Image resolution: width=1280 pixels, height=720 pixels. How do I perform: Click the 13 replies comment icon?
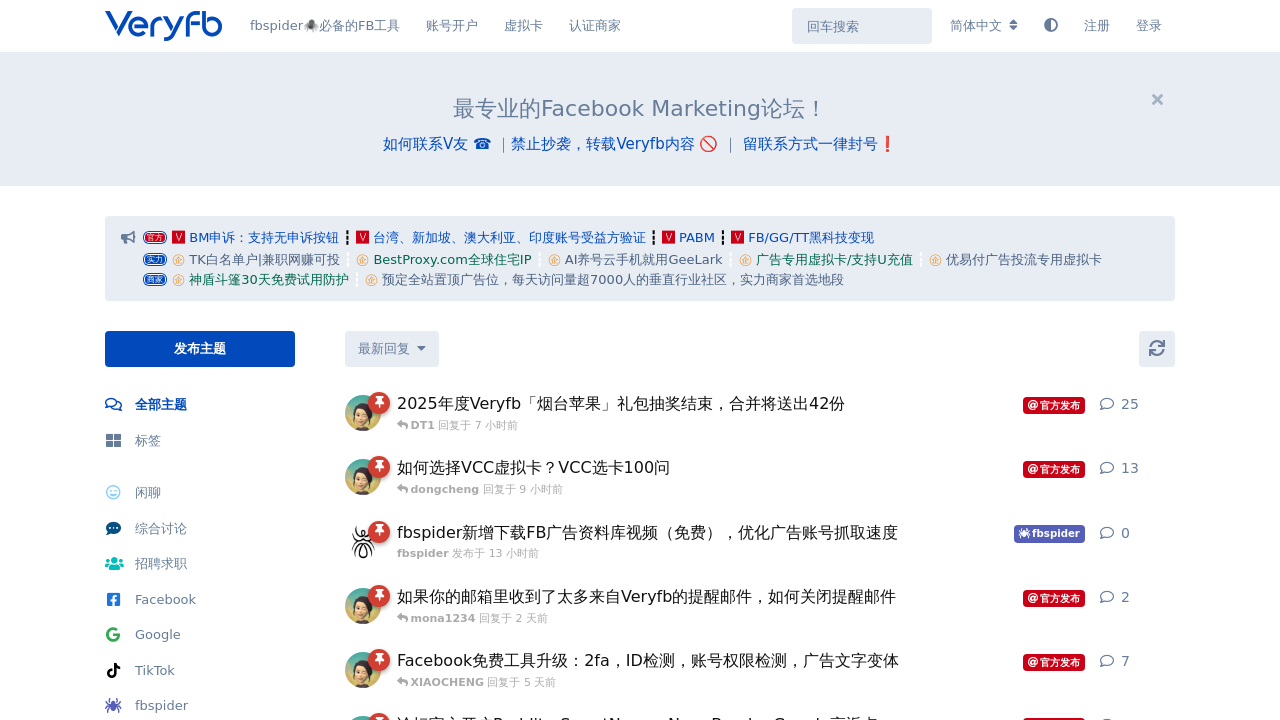1107,468
